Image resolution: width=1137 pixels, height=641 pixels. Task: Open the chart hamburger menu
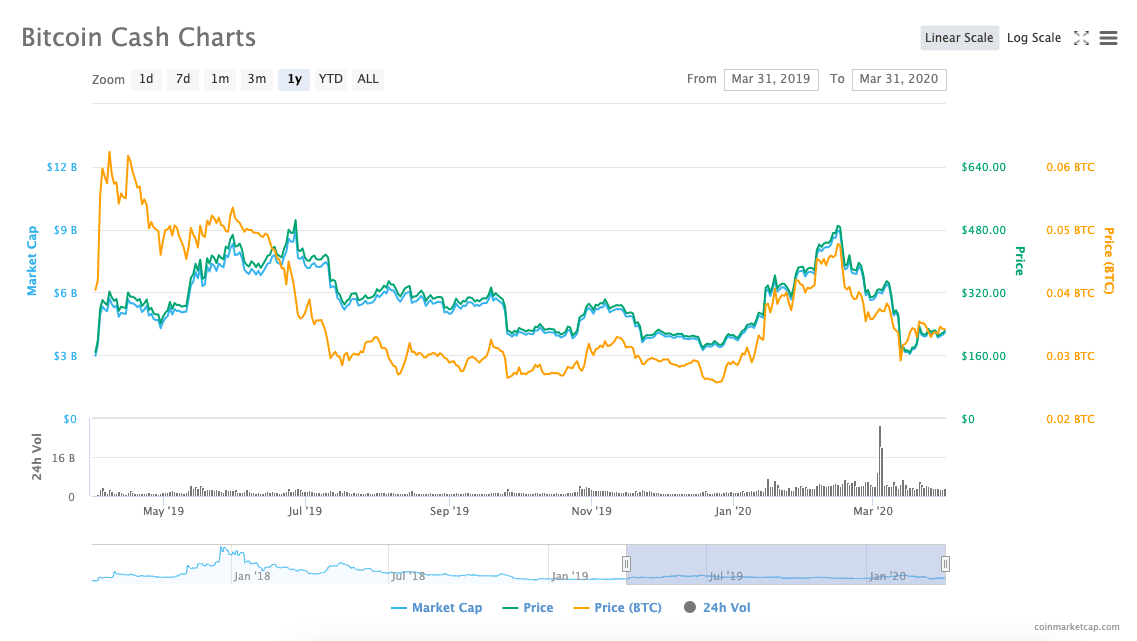(1108, 38)
